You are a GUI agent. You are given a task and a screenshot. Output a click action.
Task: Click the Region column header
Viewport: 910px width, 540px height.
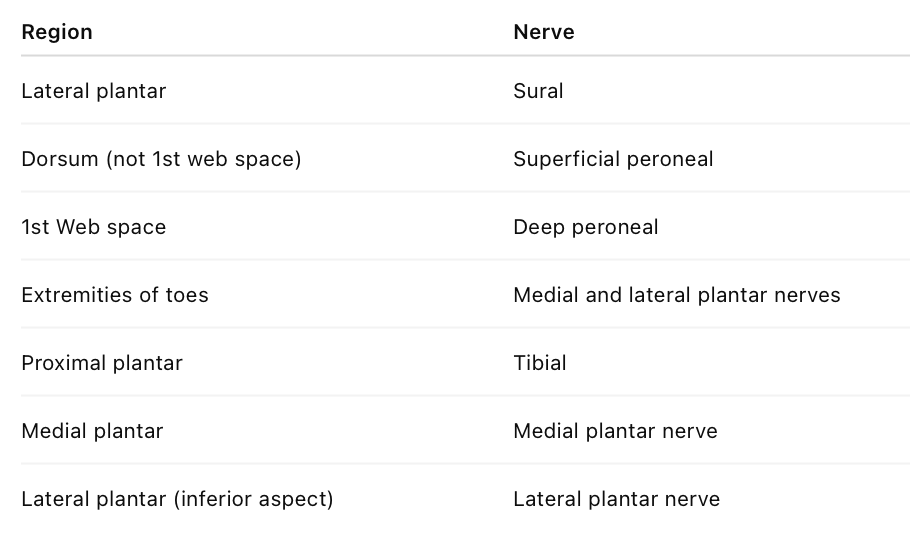point(57,32)
